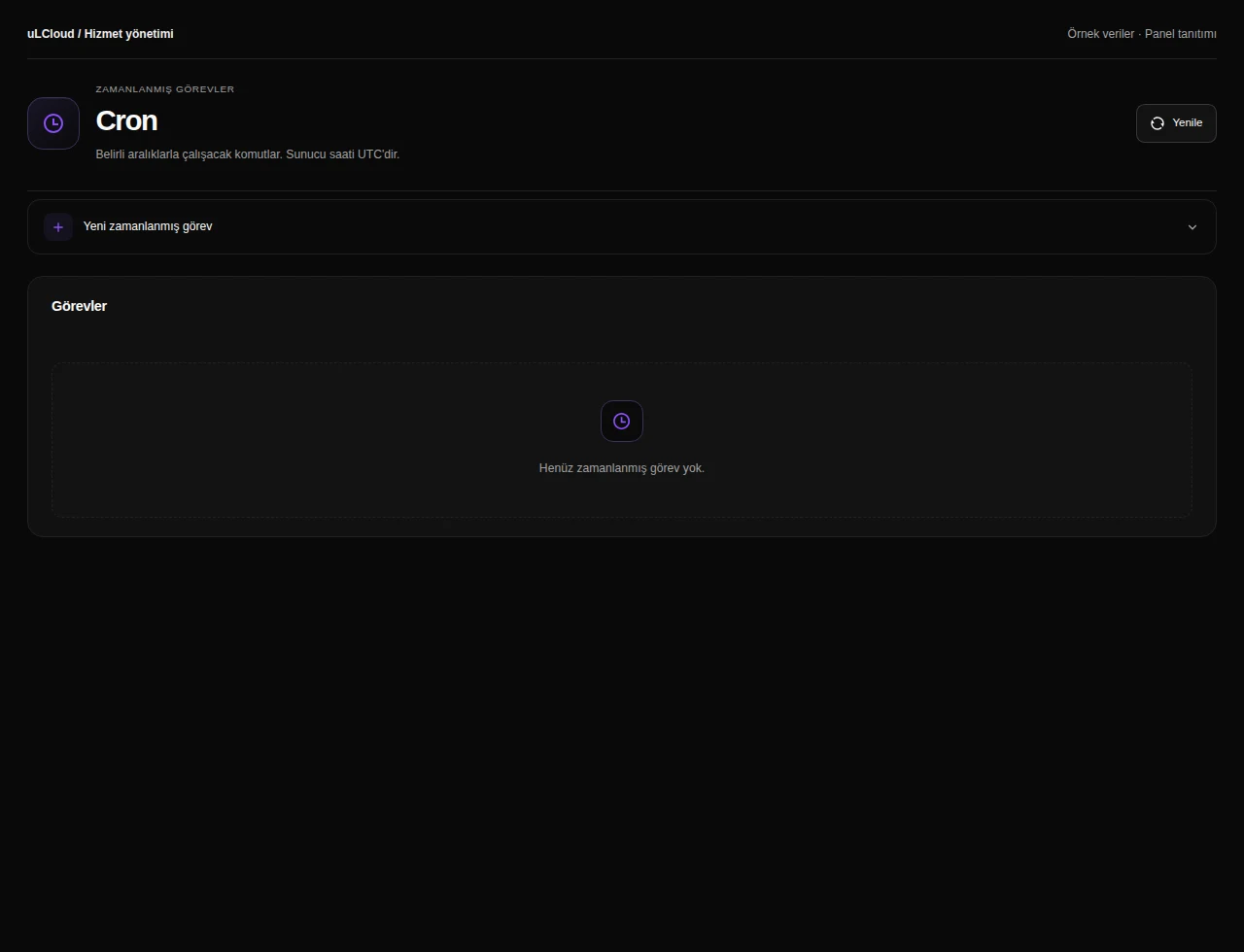Click the ZAMANLANMIŞ GÖREVLER overline label
1244x952 pixels.
point(165,89)
